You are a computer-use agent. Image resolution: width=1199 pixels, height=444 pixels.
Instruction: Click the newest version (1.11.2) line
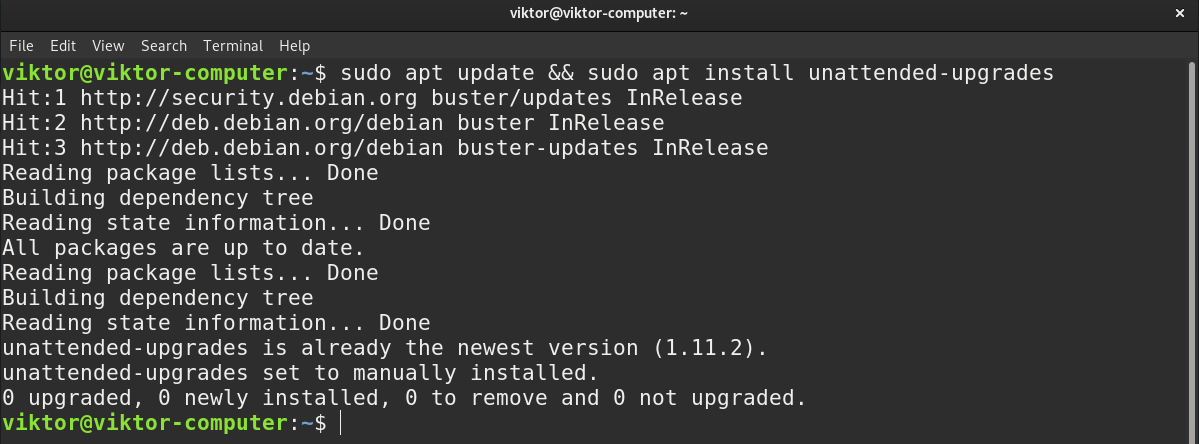[385, 348]
